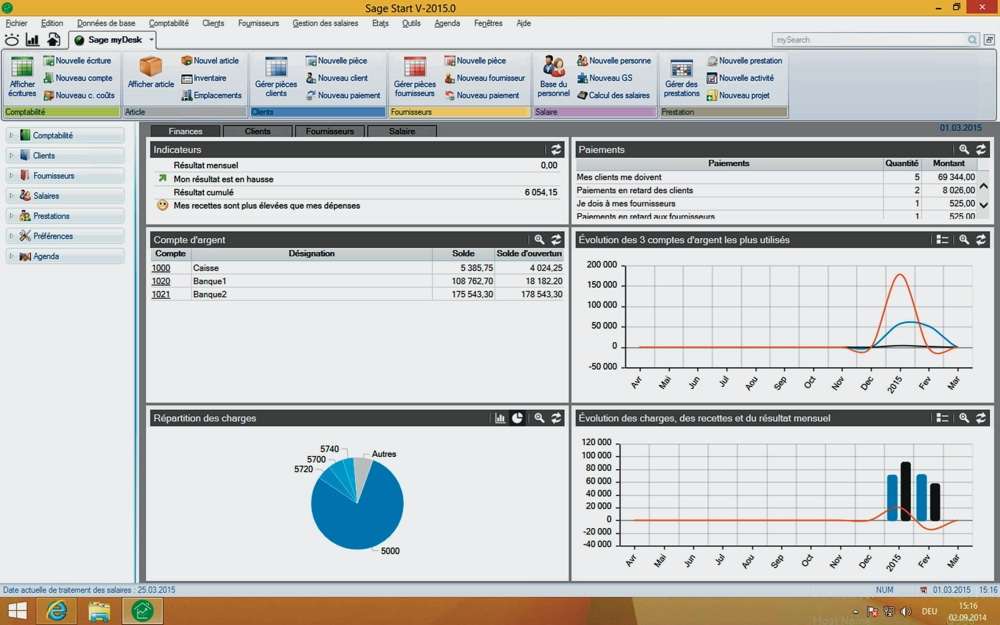
Task: Open Afficher article in the Article group
Action: (150, 72)
